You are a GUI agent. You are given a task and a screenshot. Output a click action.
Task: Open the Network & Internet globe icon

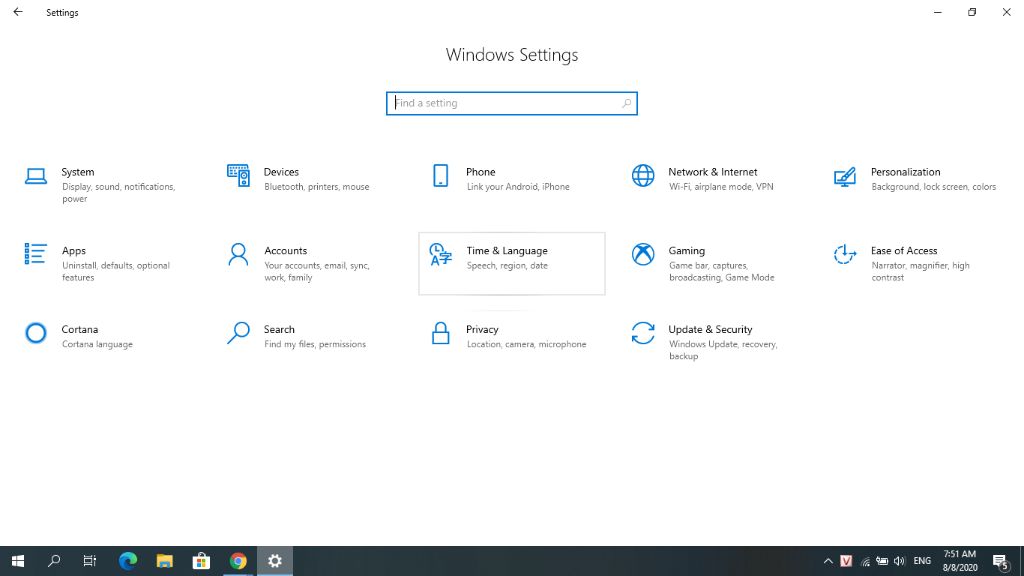pos(643,176)
